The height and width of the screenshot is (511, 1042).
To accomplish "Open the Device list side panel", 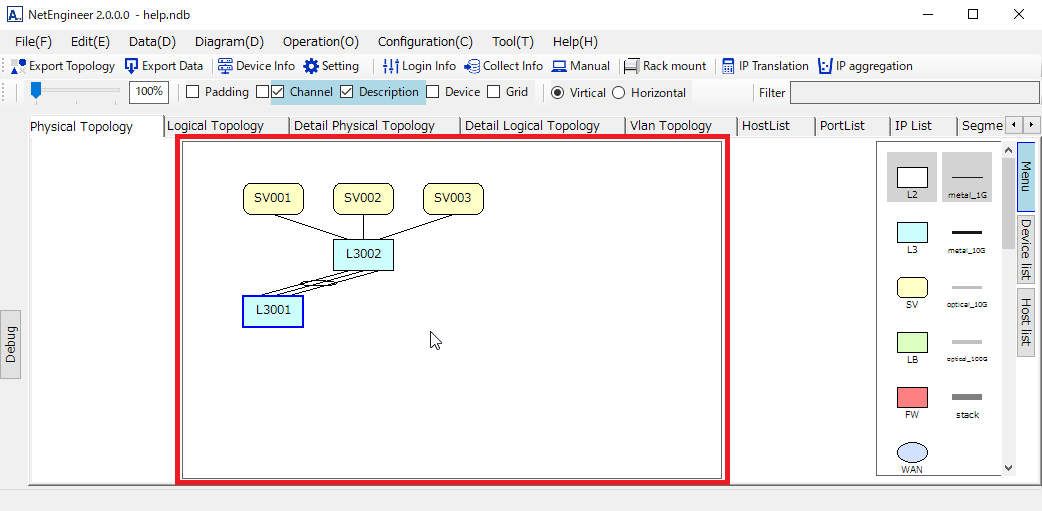I will coord(1026,249).
